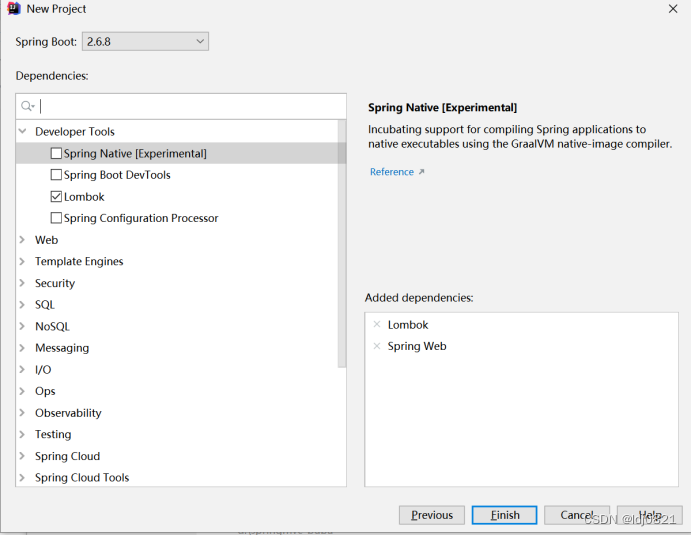
Task: Expand the Spring Cloud Tools category
Action: point(23,477)
